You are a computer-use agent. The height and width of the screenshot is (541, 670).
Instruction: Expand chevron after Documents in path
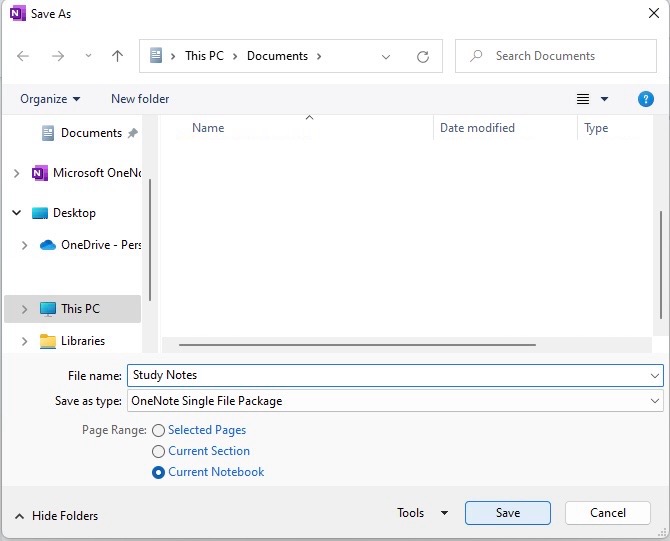[319, 56]
